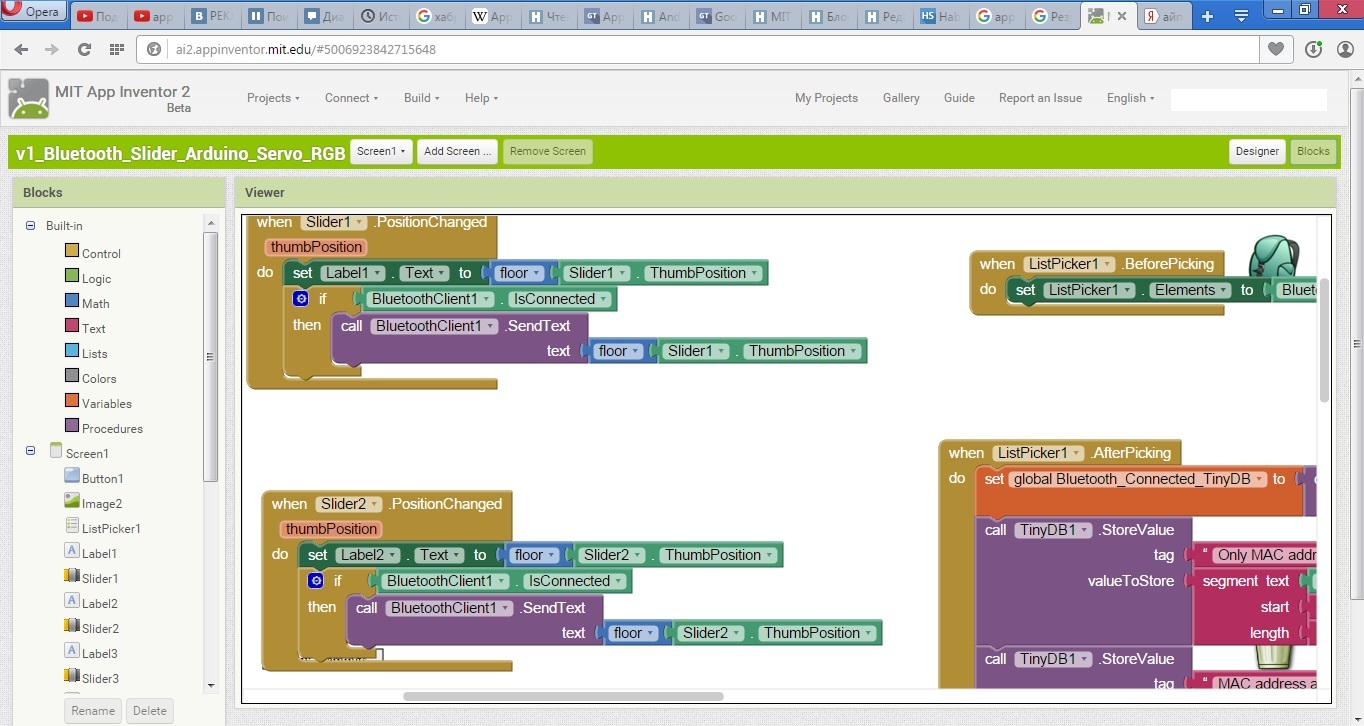Open a new browser tab
This screenshot has height=726, width=1364.
(1208, 16)
